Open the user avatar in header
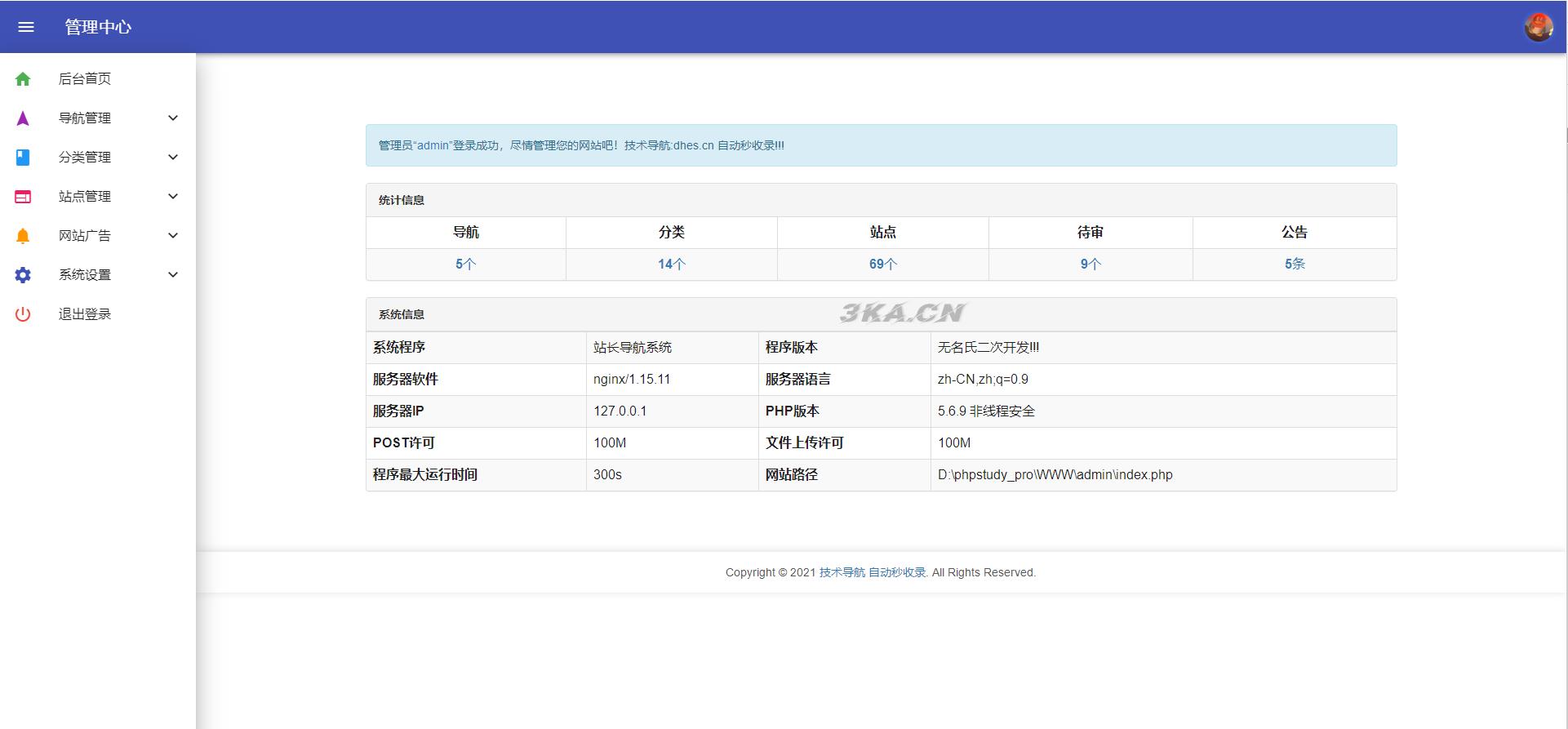The image size is (1568, 729). pos(1539,27)
